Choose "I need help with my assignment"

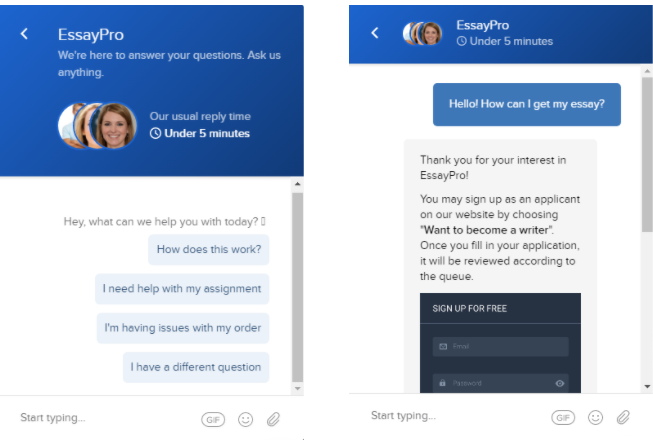[182, 289]
